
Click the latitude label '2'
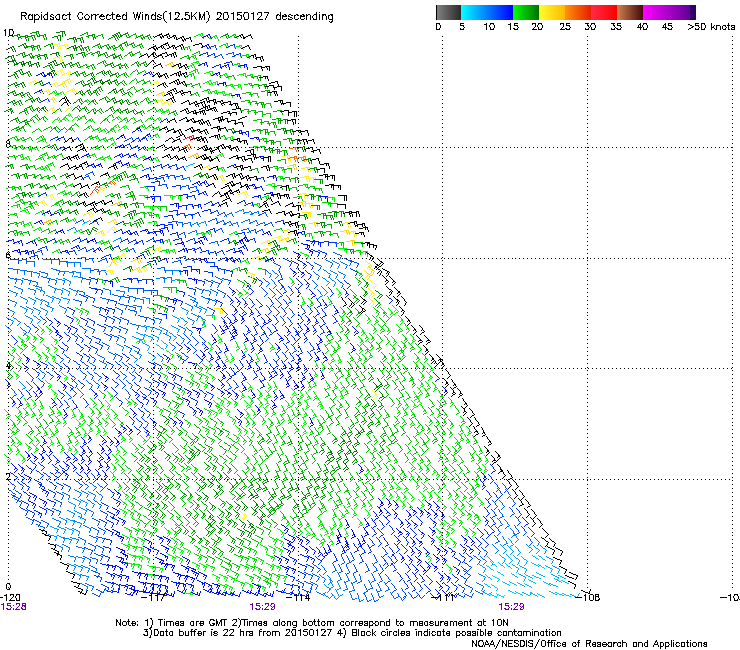click(8, 476)
